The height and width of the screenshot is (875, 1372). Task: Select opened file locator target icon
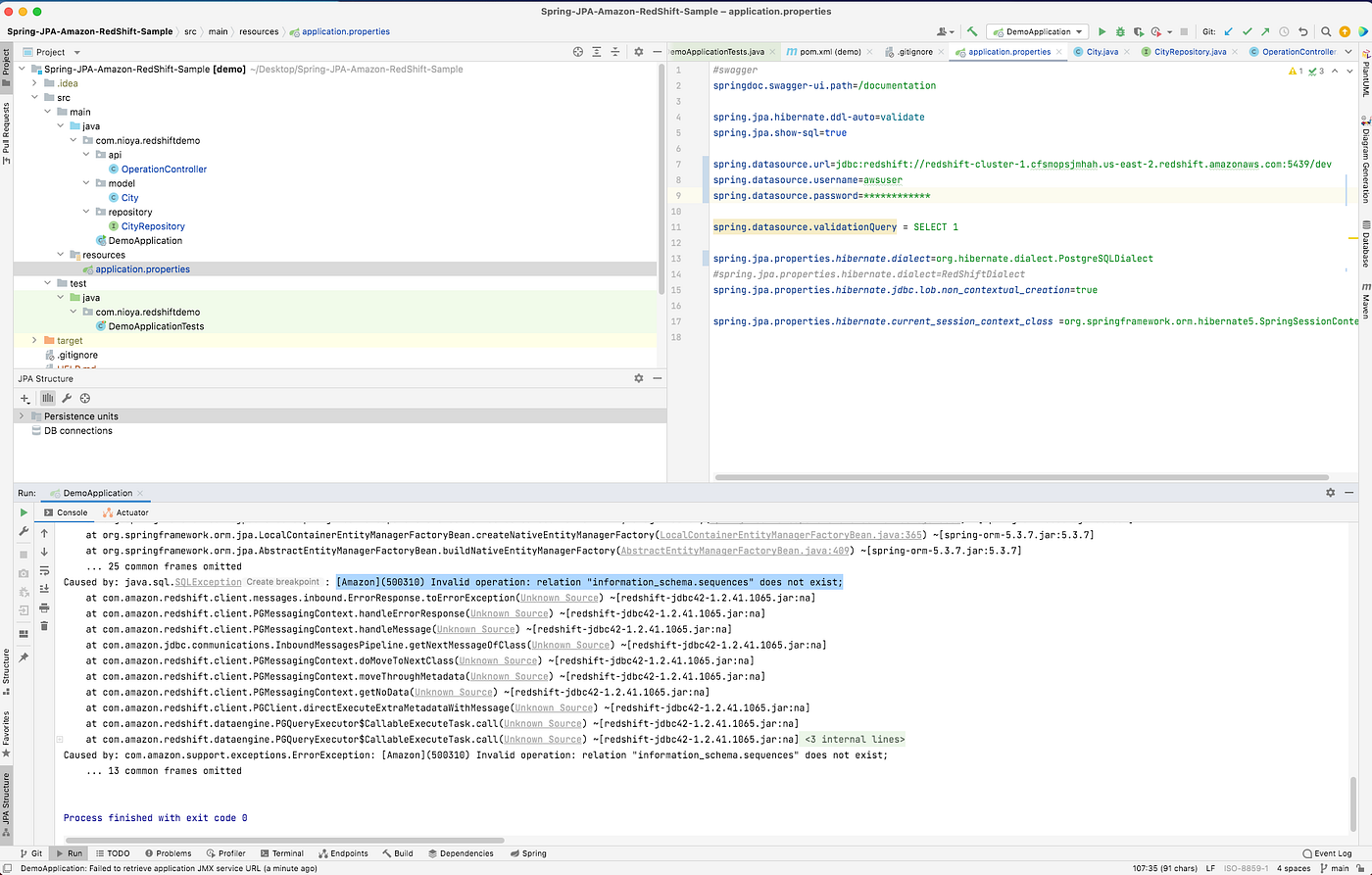coord(578,52)
